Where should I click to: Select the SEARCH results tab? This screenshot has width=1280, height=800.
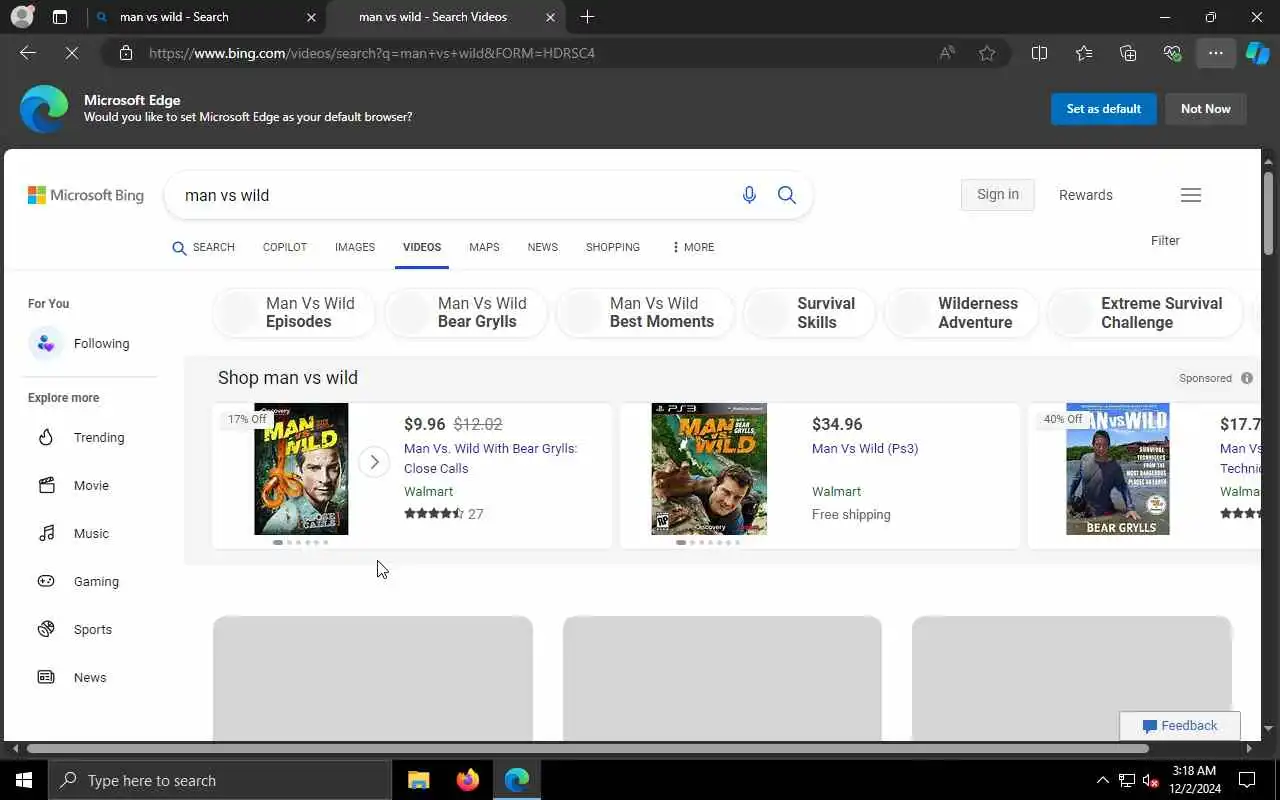coord(204,247)
